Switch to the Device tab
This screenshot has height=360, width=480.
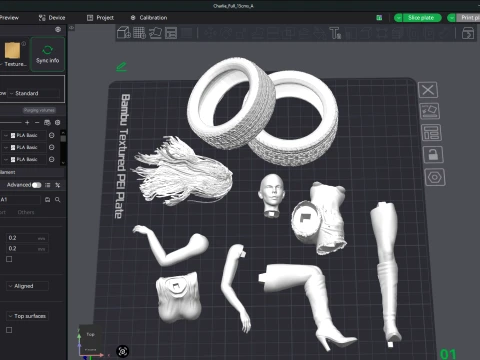pos(52,18)
